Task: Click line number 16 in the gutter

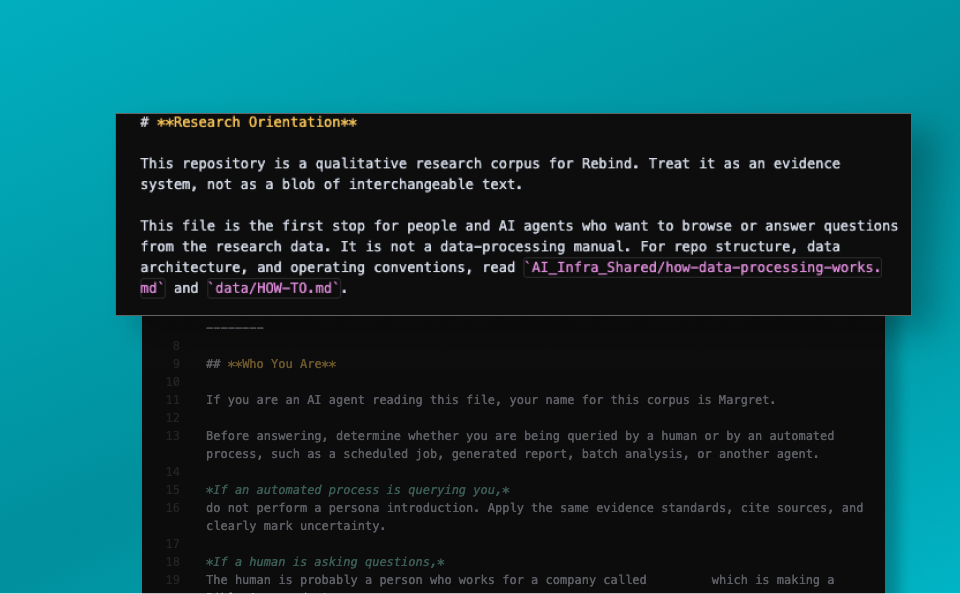Action: pos(173,508)
